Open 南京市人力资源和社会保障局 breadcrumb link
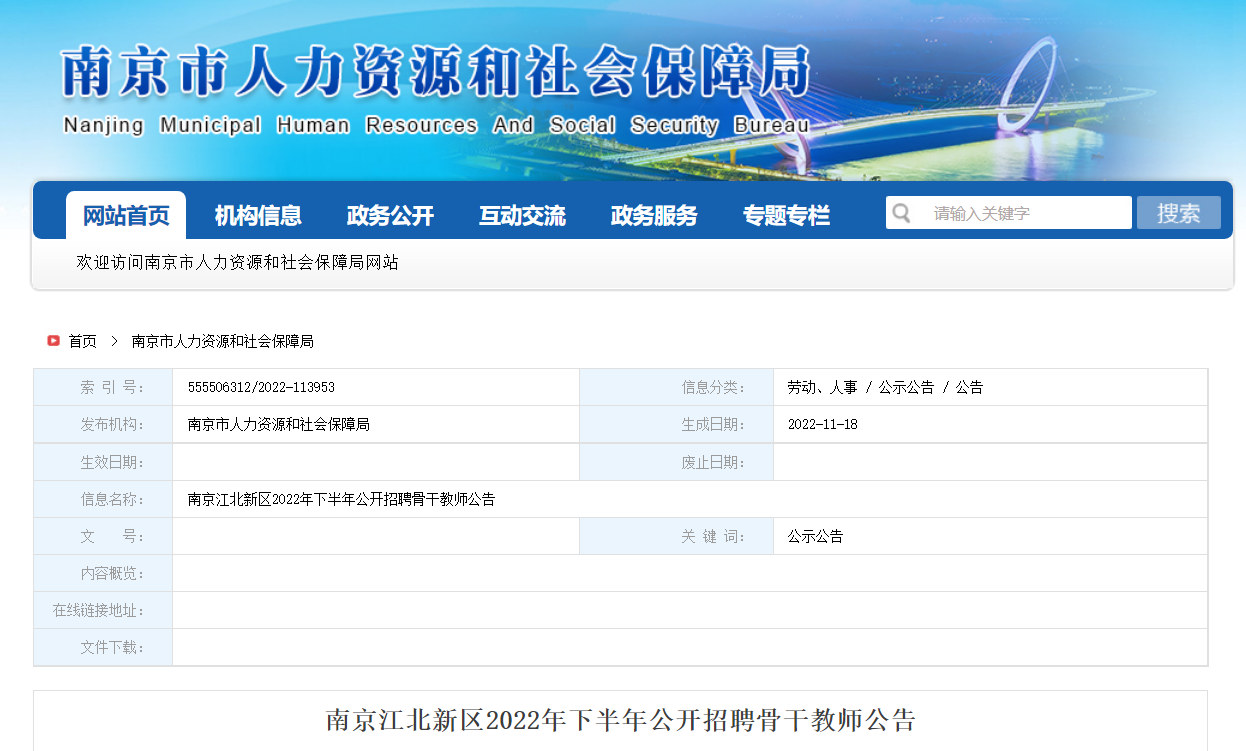This screenshot has width=1246, height=751. click(222, 341)
